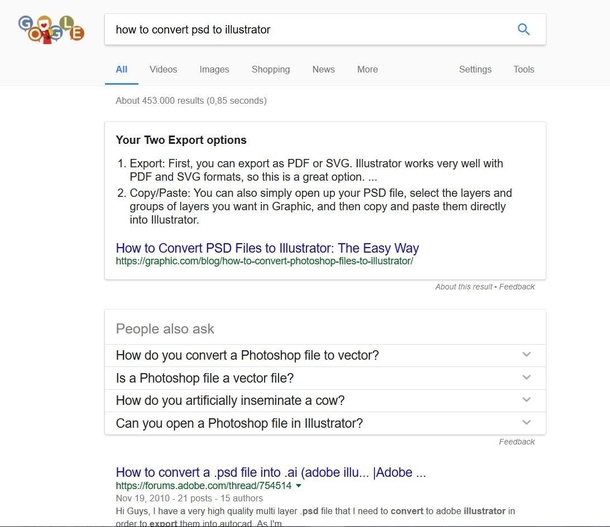The image size is (610, 527).
Task: Switch to the Videos tab
Action: pos(163,69)
